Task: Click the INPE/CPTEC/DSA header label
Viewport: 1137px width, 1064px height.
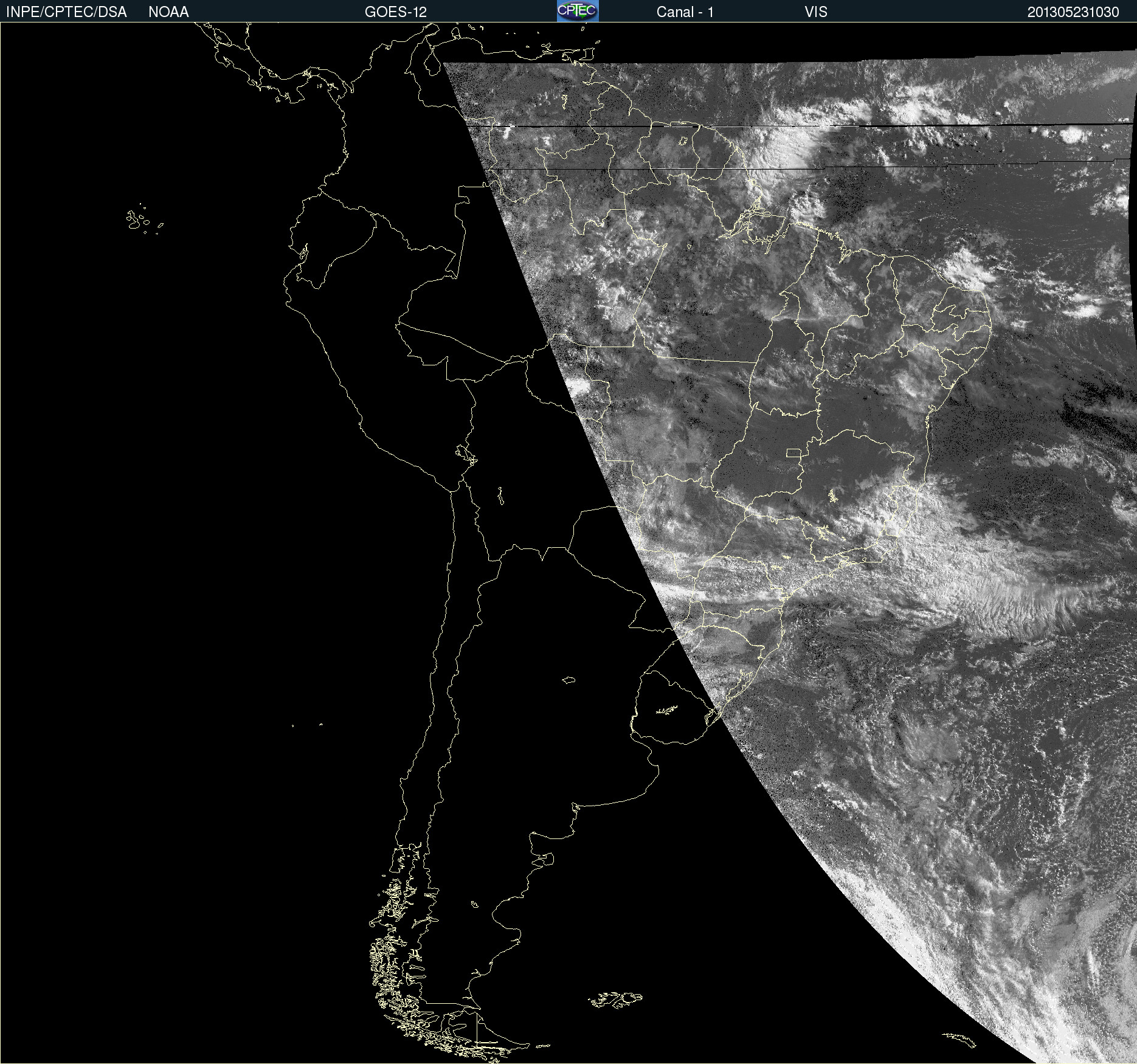Action: point(66,12)
